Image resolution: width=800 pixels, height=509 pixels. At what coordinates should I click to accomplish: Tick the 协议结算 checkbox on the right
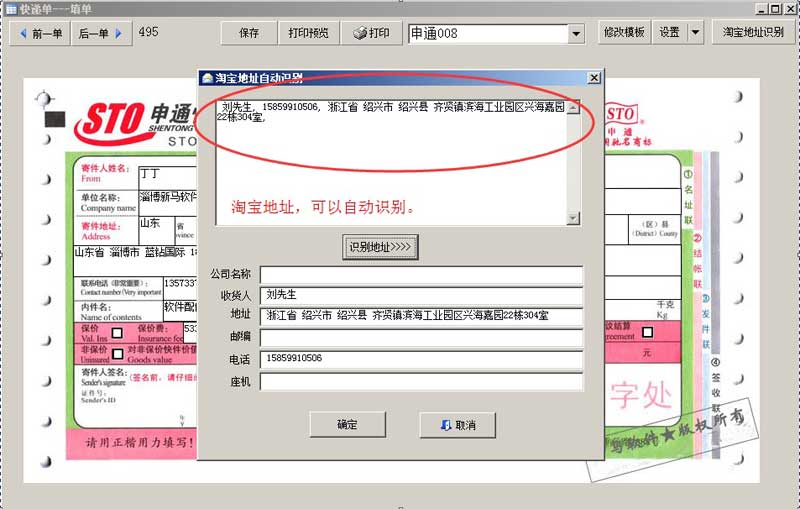(x=647, y=332)
